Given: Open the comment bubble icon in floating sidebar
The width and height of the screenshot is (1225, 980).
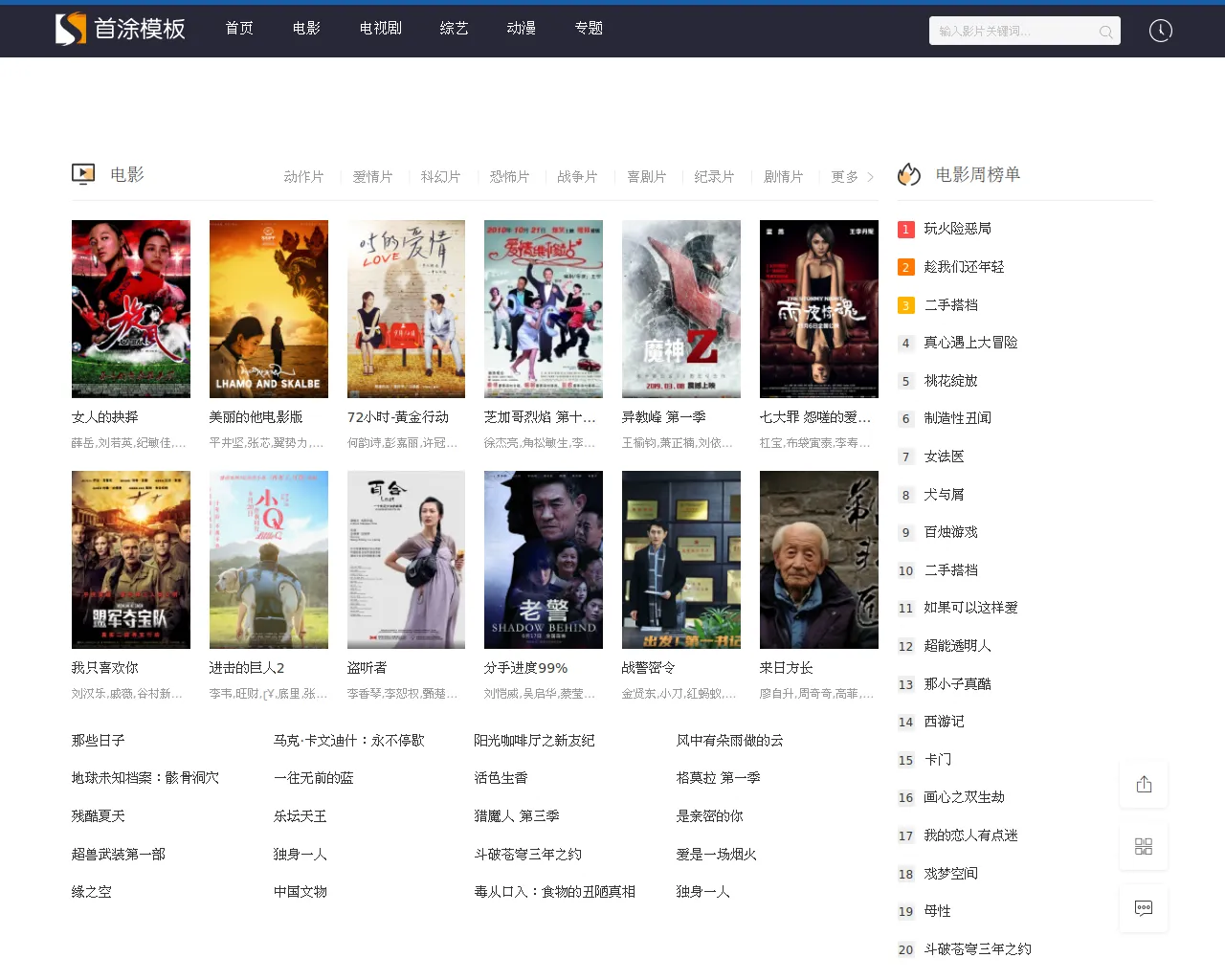Looking at the screenshot, I should pyautogui.click(x=1144, y=907).
